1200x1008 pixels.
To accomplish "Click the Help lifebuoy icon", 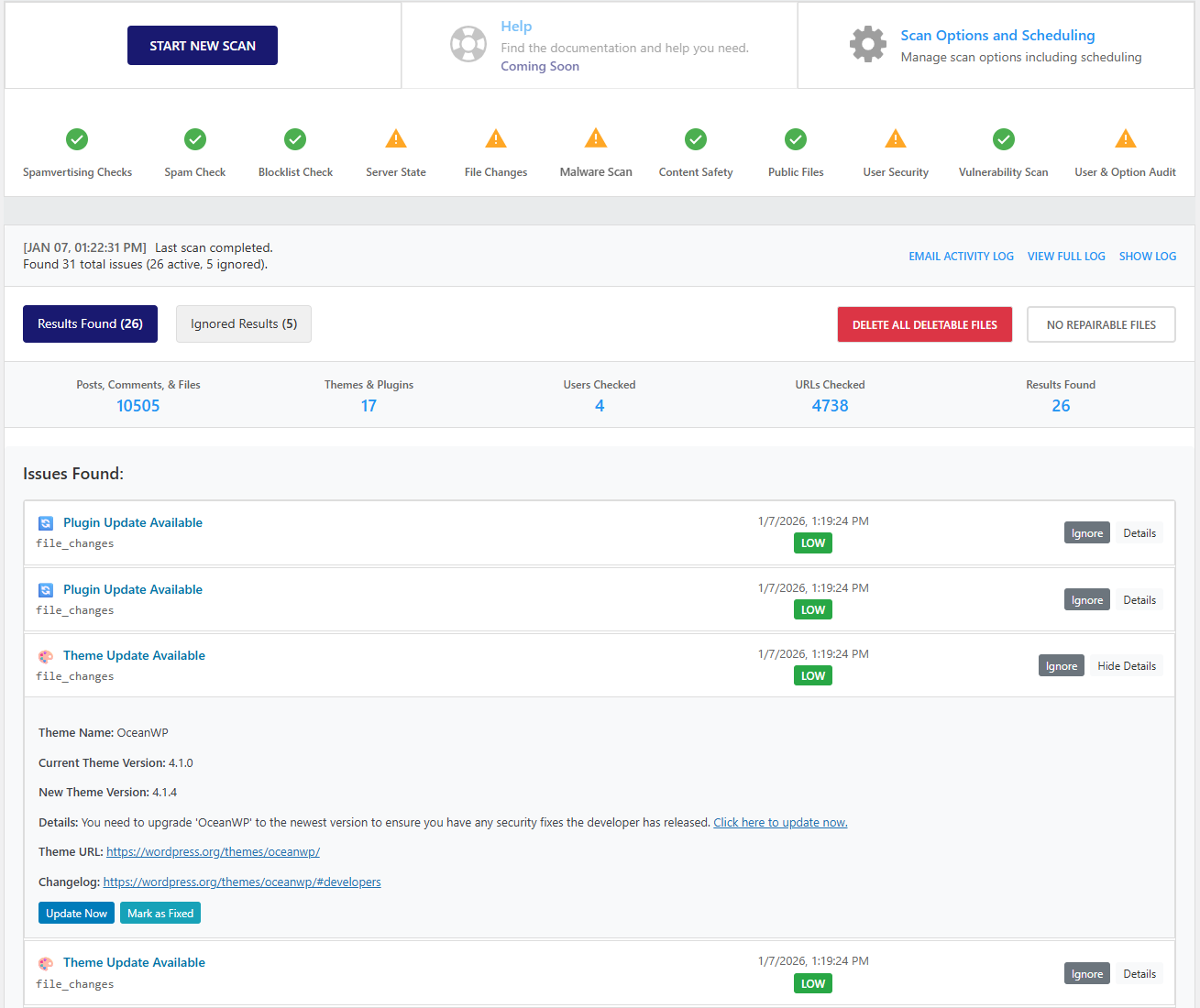I will (468, 44).
